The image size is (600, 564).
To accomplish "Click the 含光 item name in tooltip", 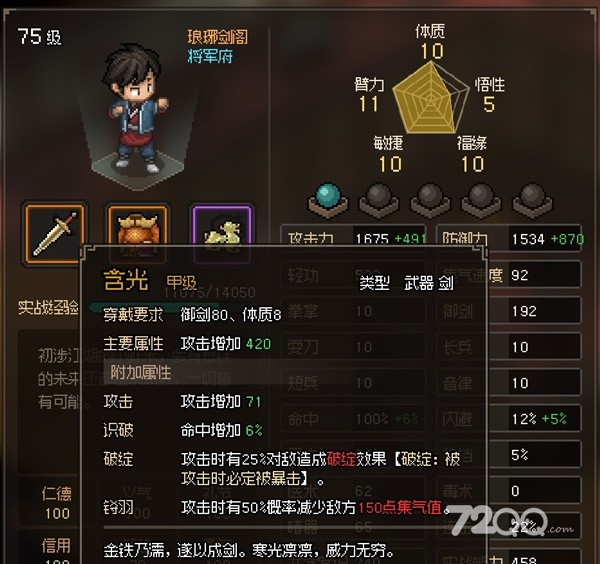I will click(x=126, y=280).
